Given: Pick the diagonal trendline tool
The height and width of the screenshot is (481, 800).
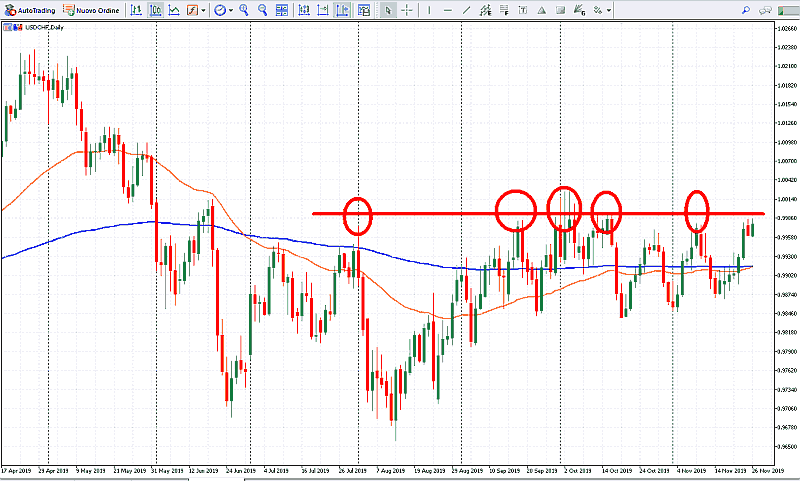Looking at the screenshot, I should [x=469, y=10].
